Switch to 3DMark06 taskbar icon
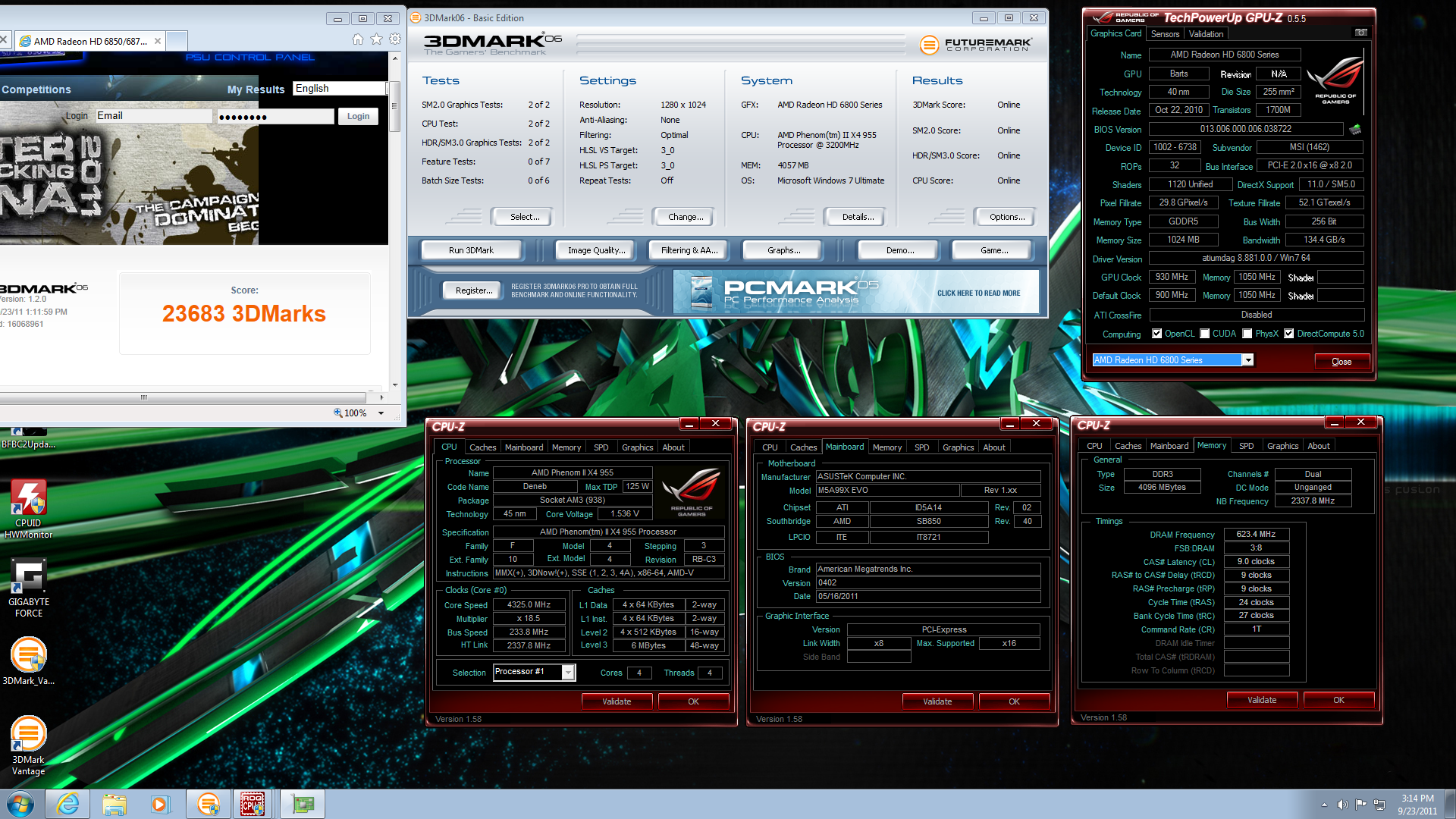The height and width of the screenshot is (819, 1456). click(208, 804)
